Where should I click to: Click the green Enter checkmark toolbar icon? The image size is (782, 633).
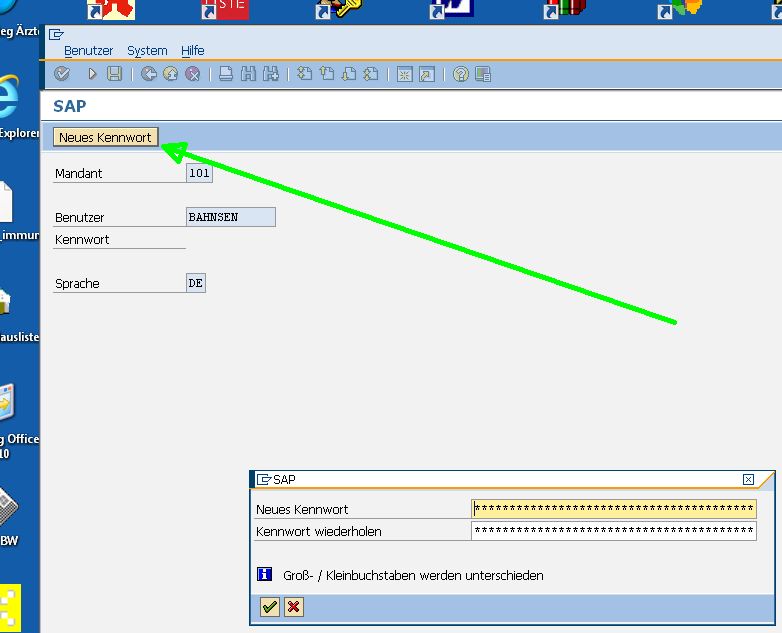coord(62,74)
